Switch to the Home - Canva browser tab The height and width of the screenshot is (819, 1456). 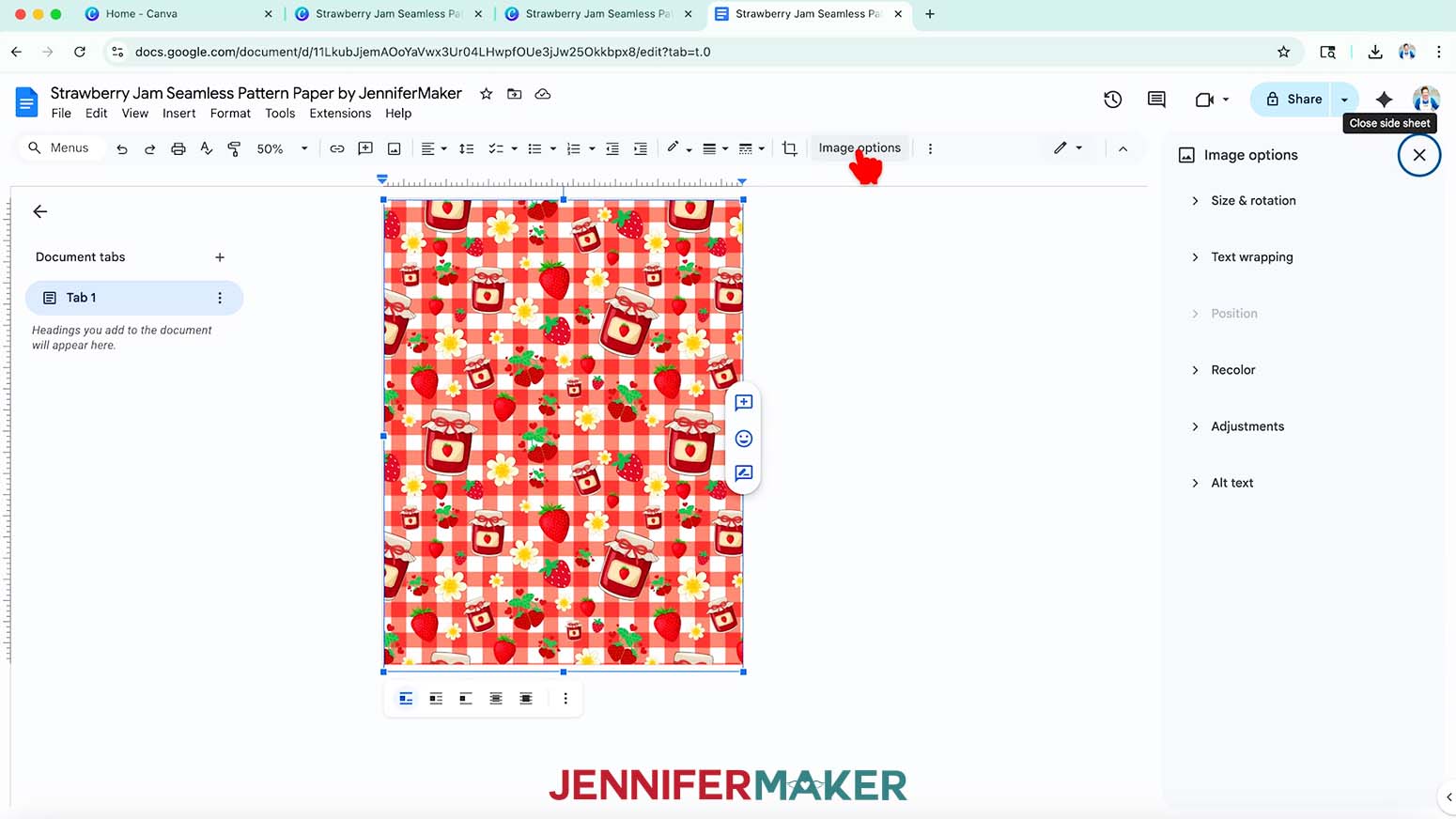click(178, 14)
